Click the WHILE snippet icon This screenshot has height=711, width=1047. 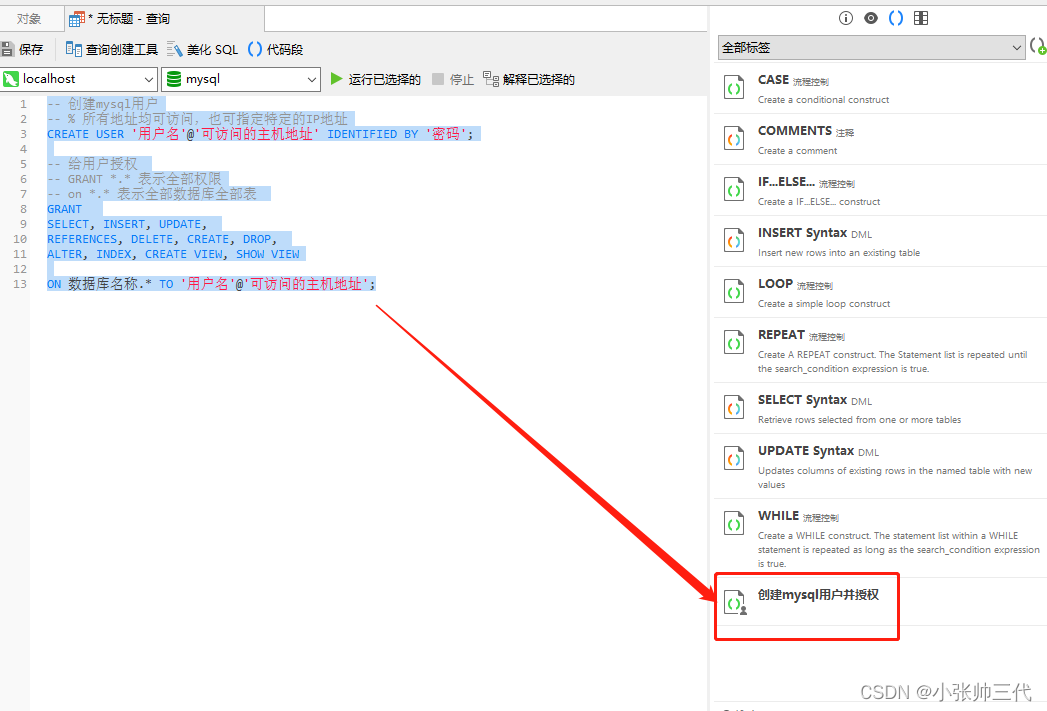[x=734, y=524]
